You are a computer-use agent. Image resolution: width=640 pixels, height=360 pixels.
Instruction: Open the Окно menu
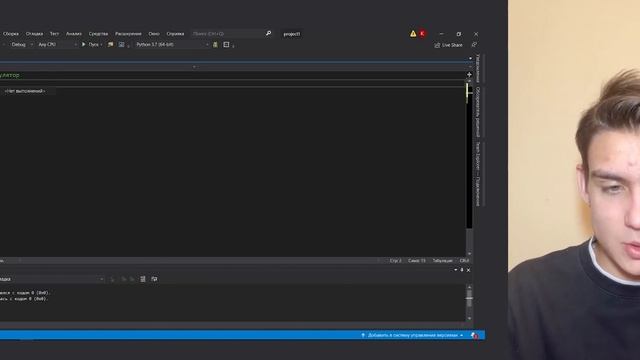[154, 34]
